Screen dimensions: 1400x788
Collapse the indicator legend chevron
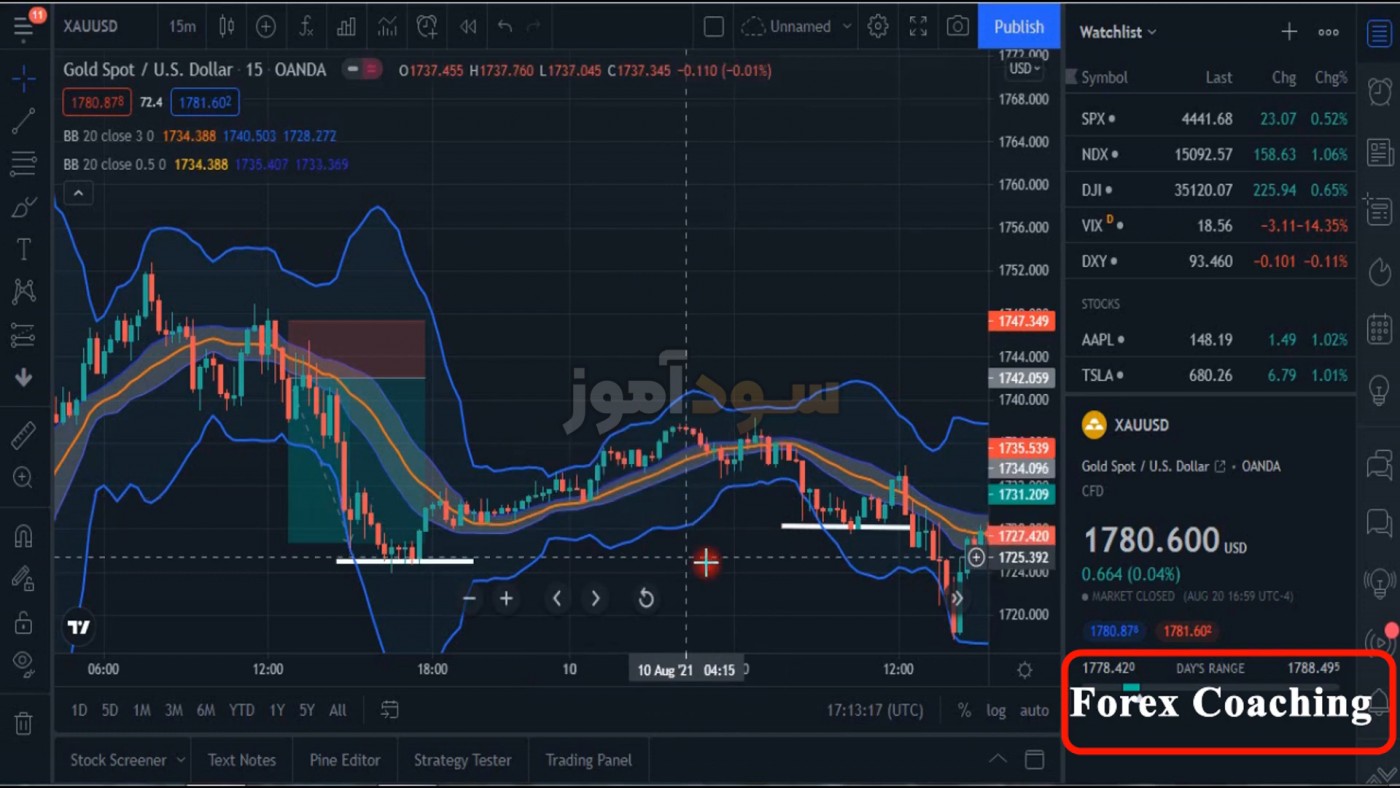point(78,193)
